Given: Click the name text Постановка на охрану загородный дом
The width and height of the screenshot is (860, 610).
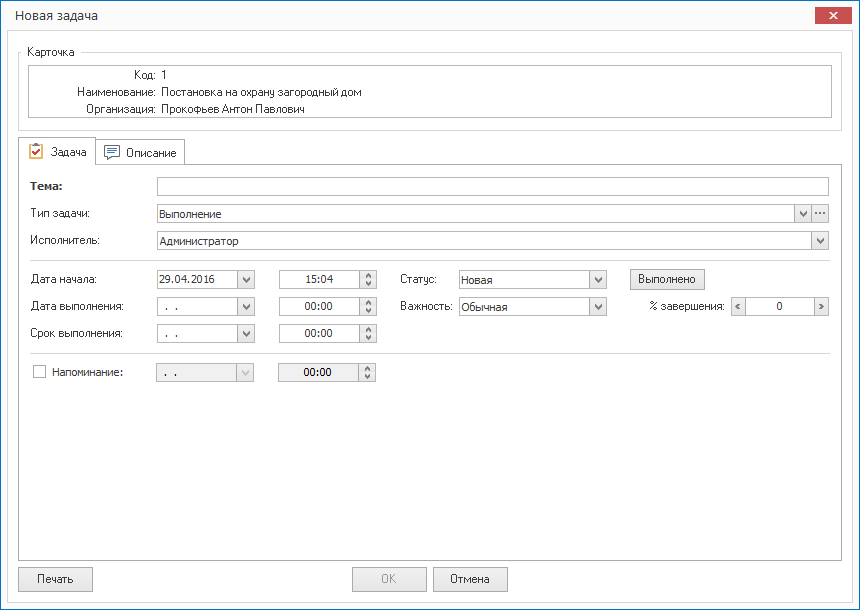Looking at the screenshot, I should (261, 92).
